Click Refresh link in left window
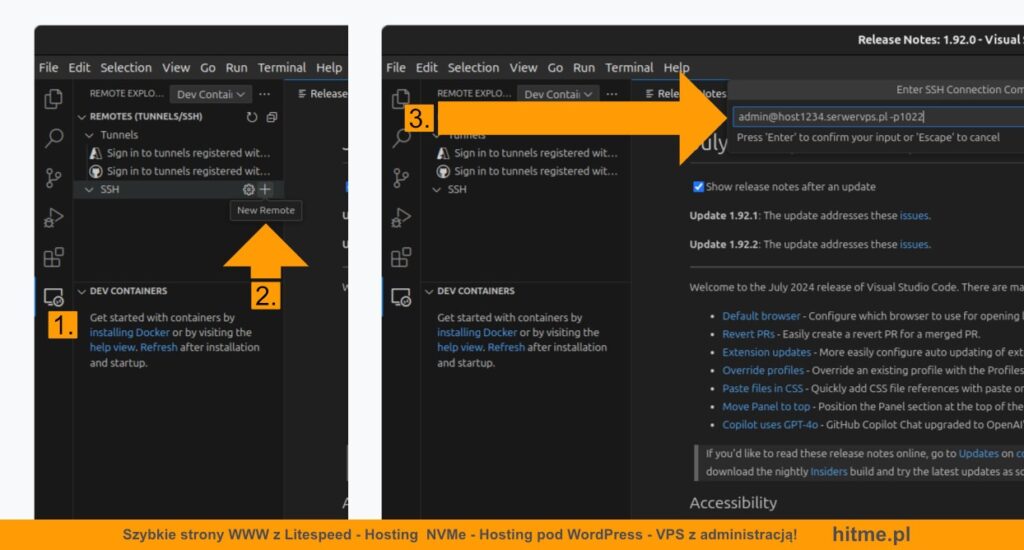The height and width of the screenshot is (550, 1024). coord(159,348)
